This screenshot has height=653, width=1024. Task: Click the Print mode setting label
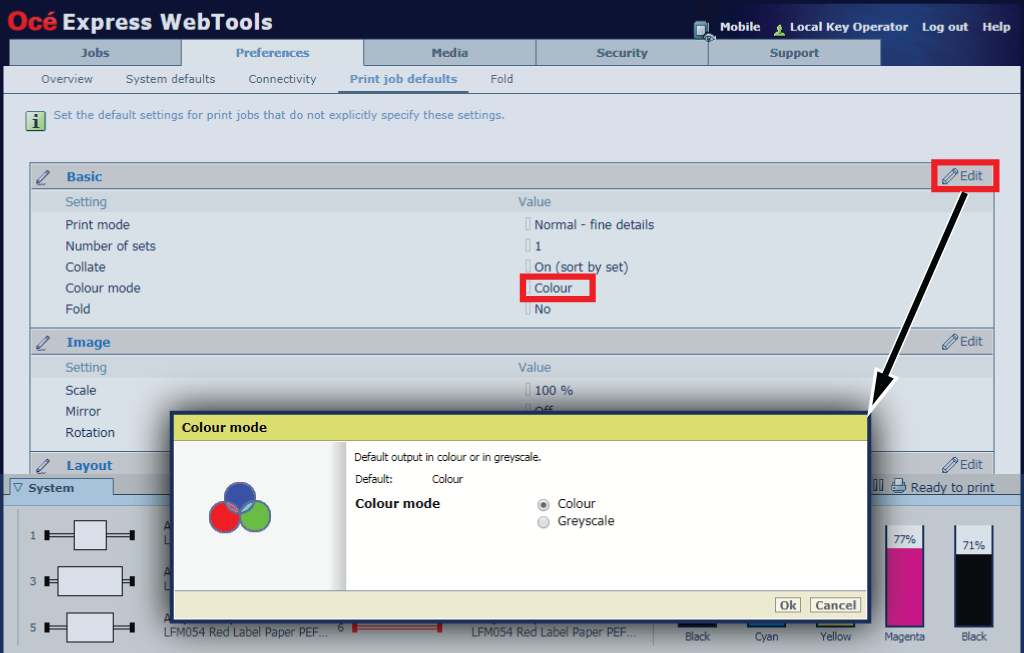tap(97, 225)
